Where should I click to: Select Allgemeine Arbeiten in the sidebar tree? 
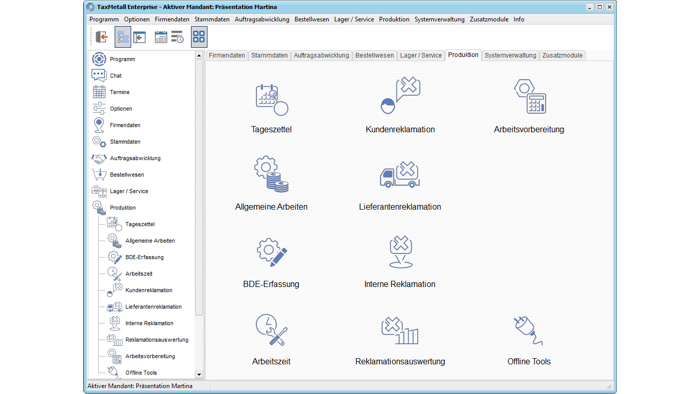[150, 241]
